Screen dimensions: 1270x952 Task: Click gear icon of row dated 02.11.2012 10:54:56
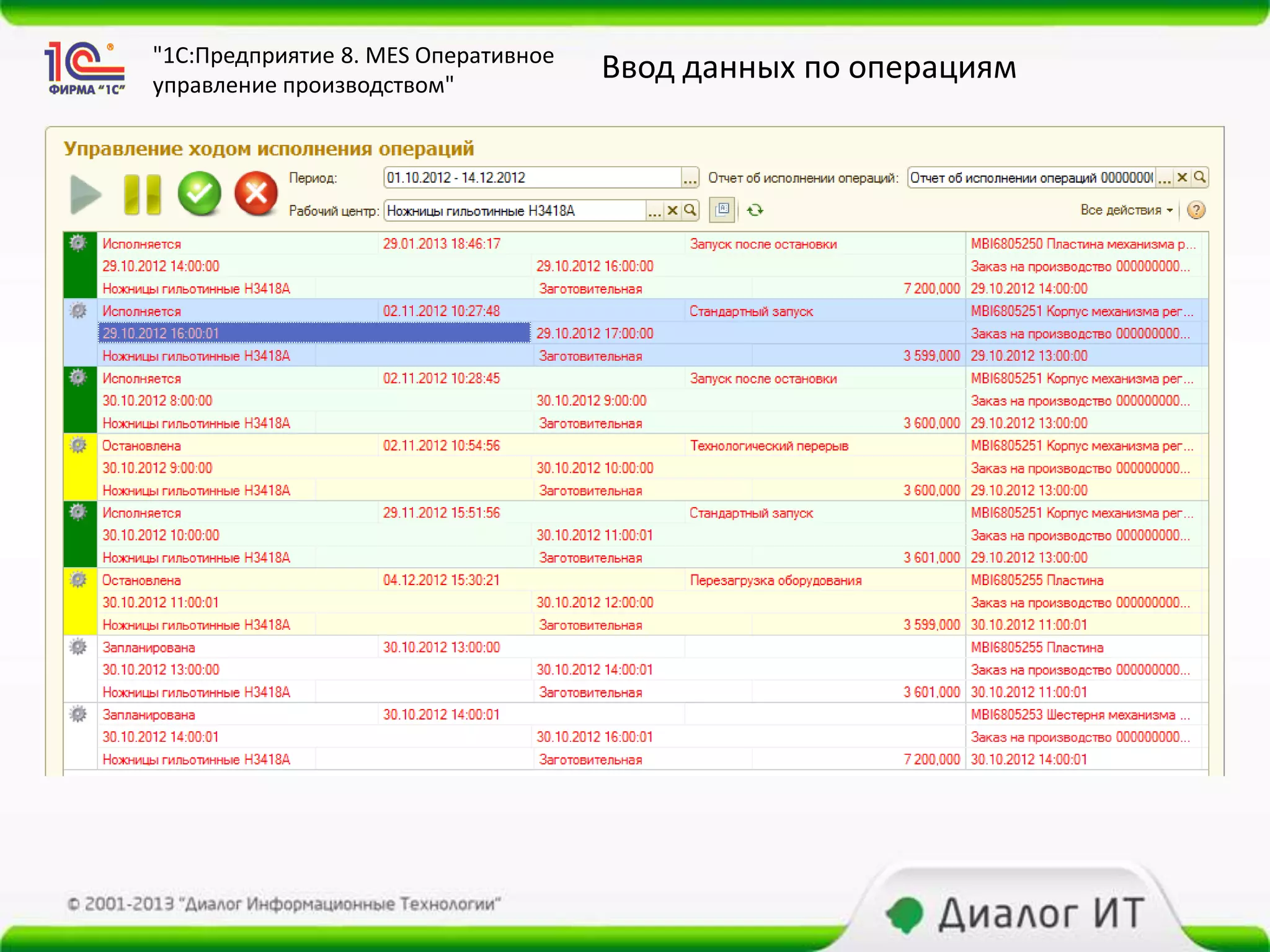pos(78,445)
